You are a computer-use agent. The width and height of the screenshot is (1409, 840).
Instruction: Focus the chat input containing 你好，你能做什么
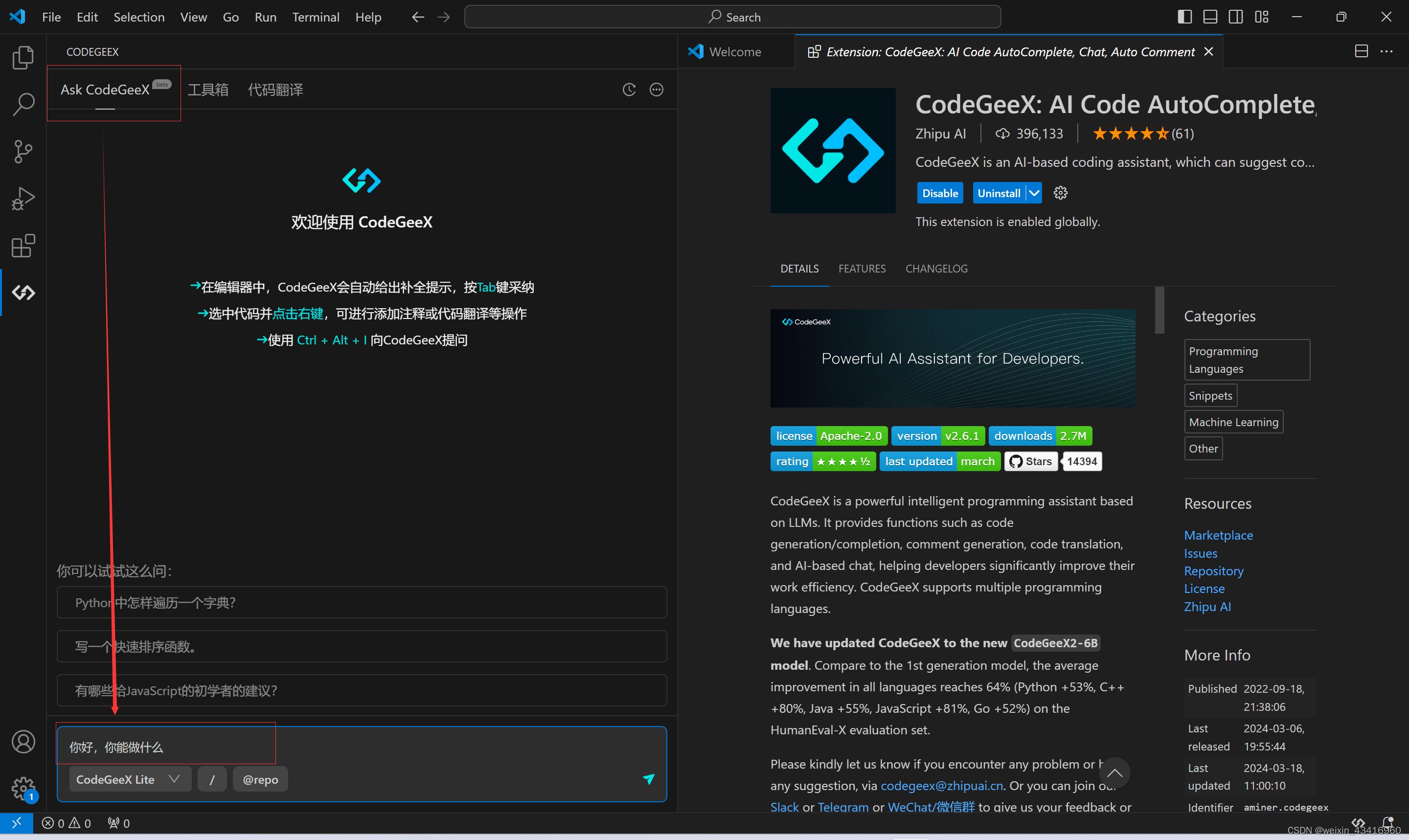362,747
